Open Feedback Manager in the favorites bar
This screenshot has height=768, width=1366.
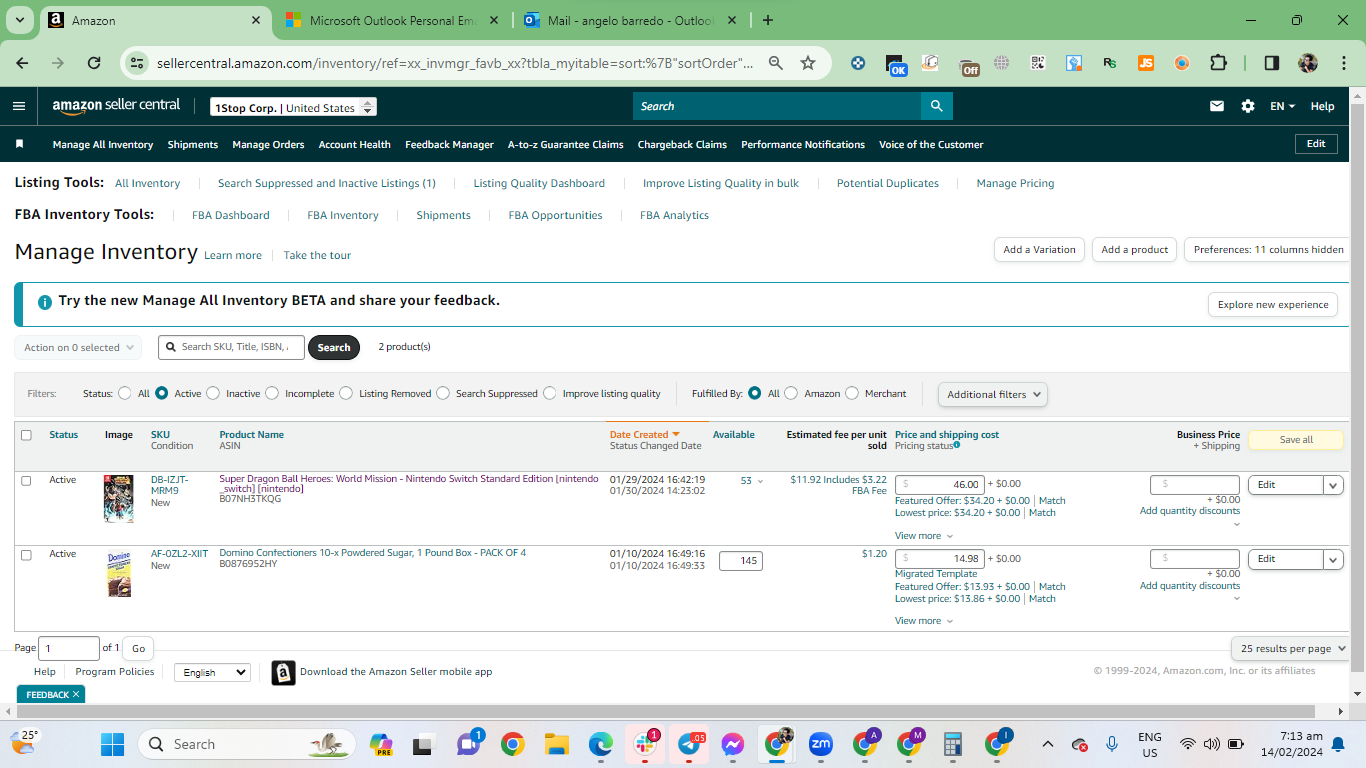(x=449, y=144)
